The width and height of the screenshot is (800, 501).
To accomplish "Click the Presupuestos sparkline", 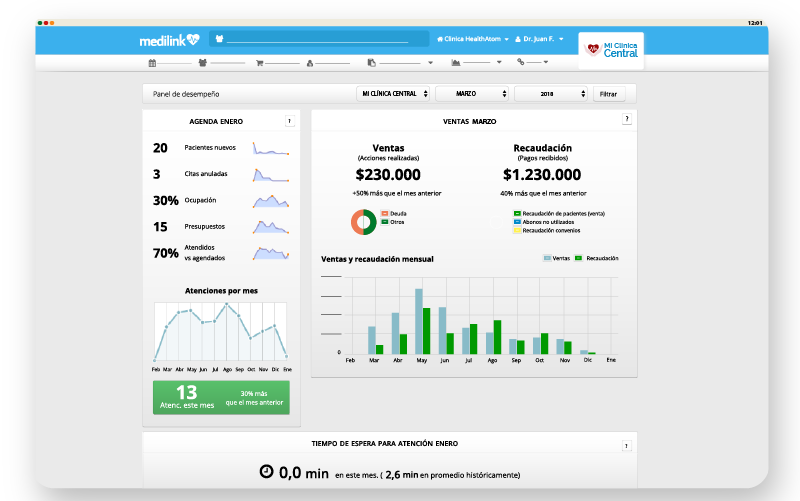I will point(270,227).
